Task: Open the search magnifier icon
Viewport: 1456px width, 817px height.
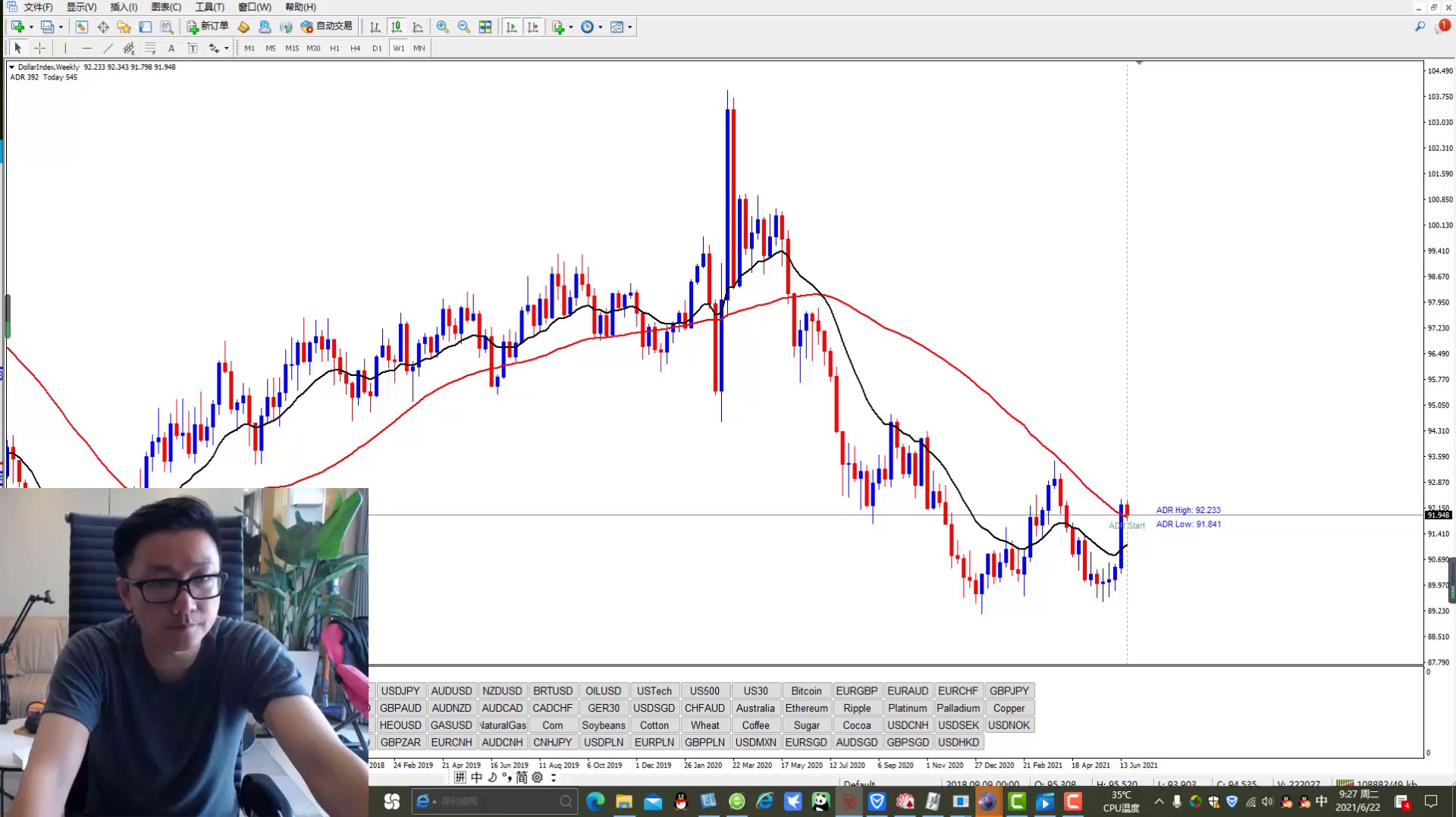Action: [1420, 27]
